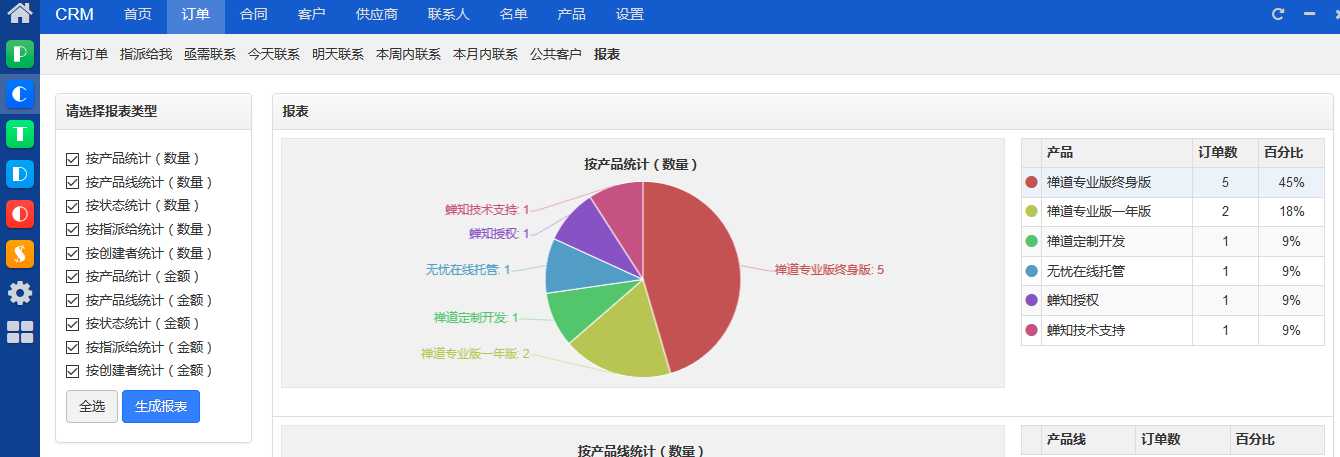Open the 名单 menu

(x=514, y=15)
